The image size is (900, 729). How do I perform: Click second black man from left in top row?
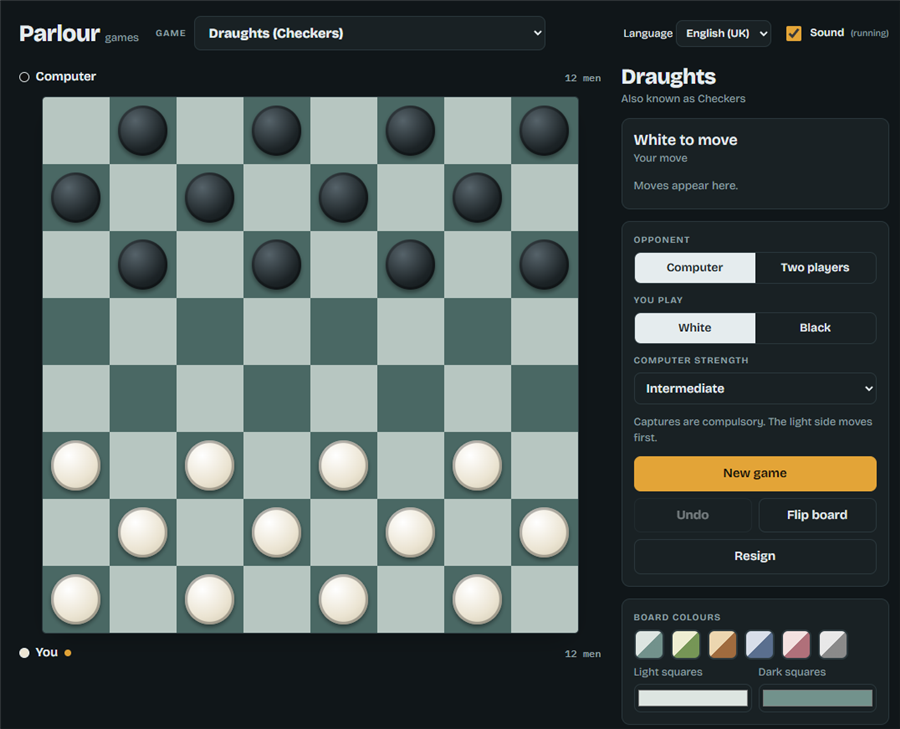(277, 130)
